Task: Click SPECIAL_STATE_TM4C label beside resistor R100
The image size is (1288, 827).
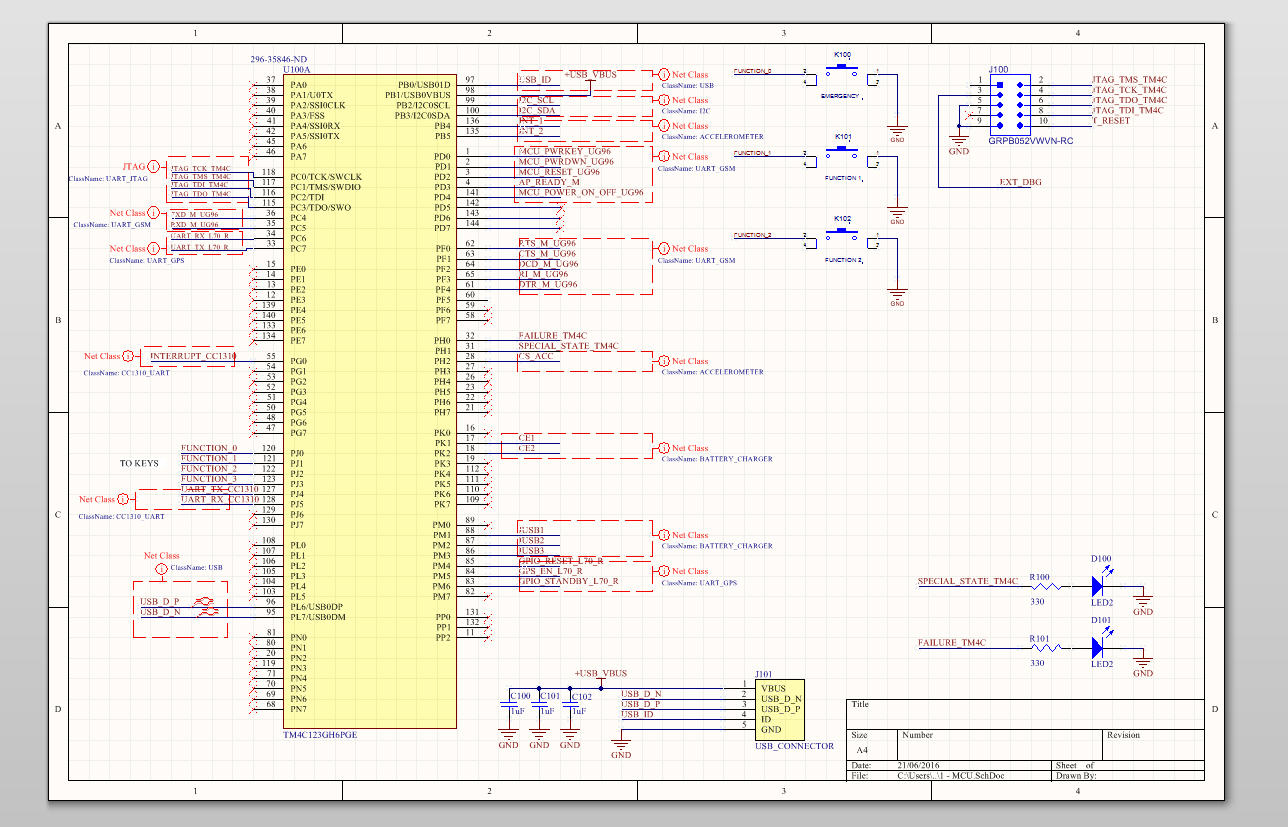Action: click(968, 581)
